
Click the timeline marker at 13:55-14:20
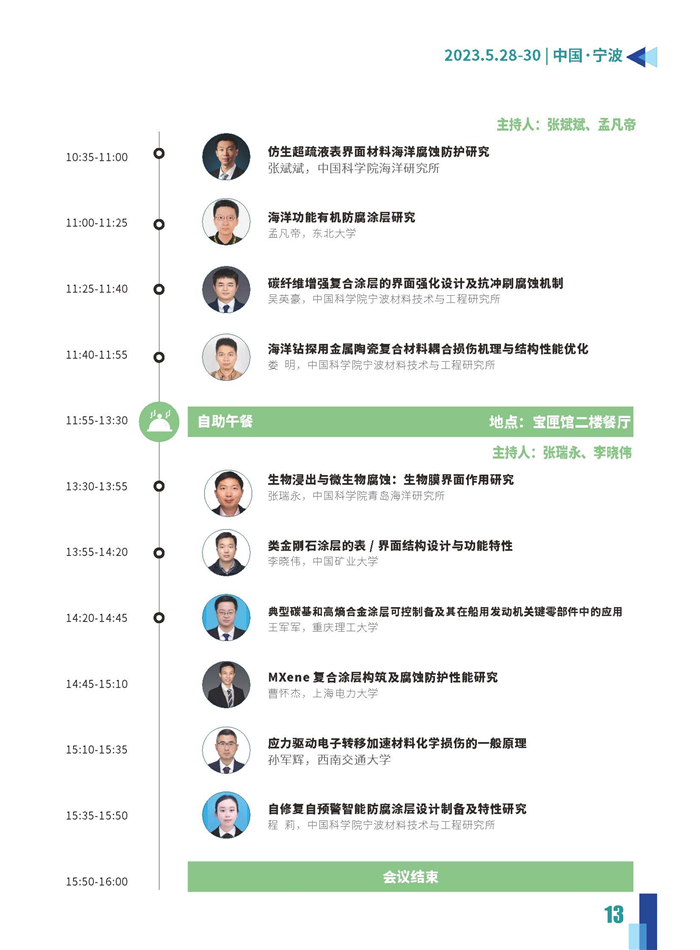point(159,553)
